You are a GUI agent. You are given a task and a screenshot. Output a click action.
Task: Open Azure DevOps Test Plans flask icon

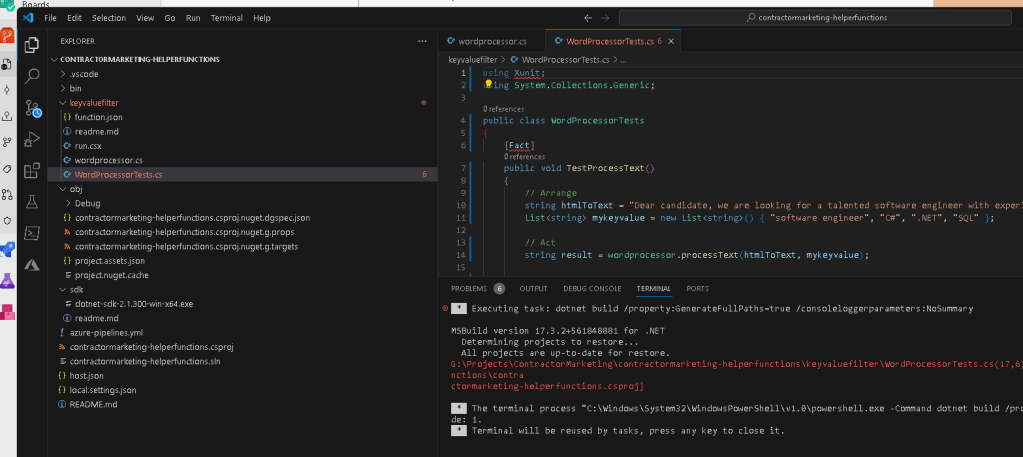tap(7, 281)
